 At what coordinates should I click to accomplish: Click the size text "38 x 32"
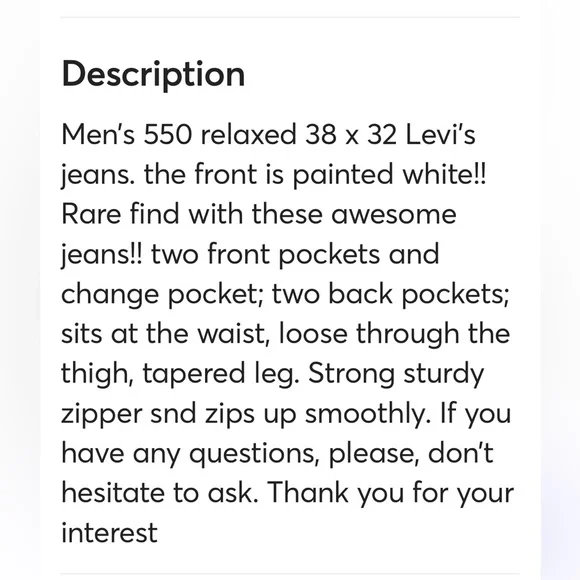[351, 134]
